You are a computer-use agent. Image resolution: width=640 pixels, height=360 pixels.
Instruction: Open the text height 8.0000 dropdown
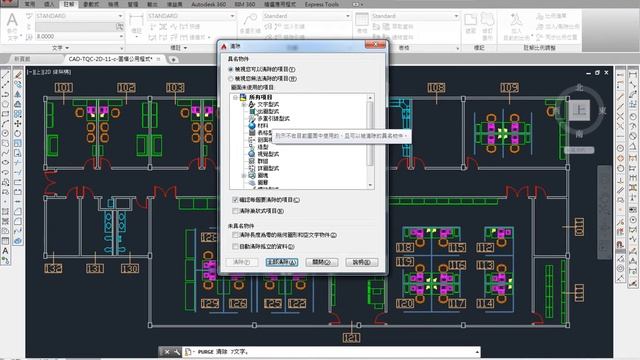[x=121, y=36]
